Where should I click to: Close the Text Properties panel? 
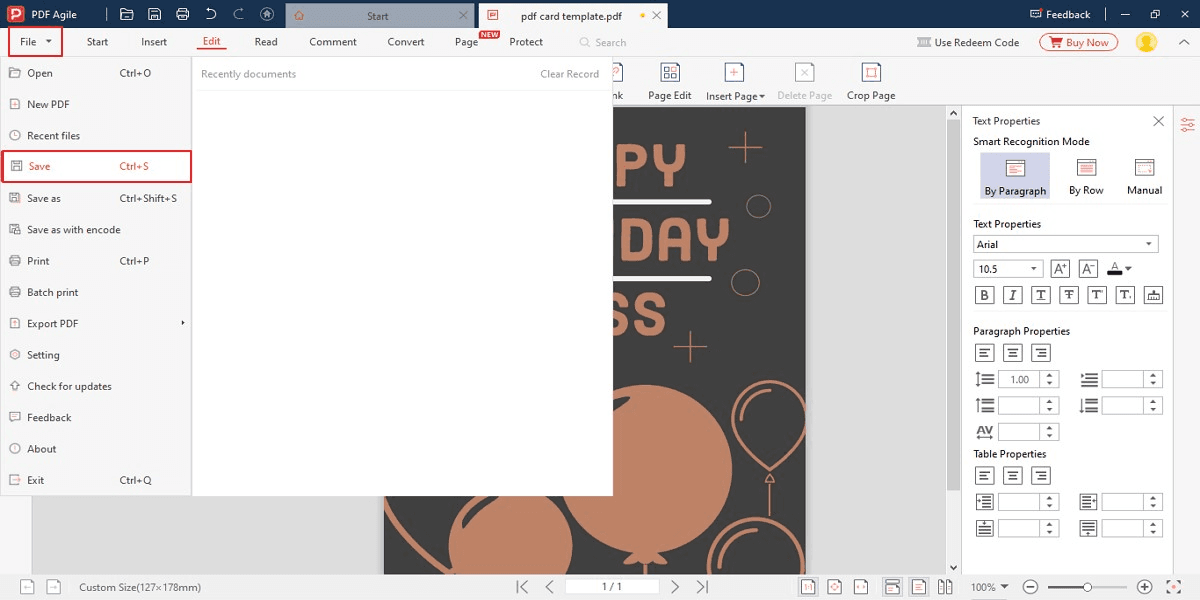tap(1158, 121)
